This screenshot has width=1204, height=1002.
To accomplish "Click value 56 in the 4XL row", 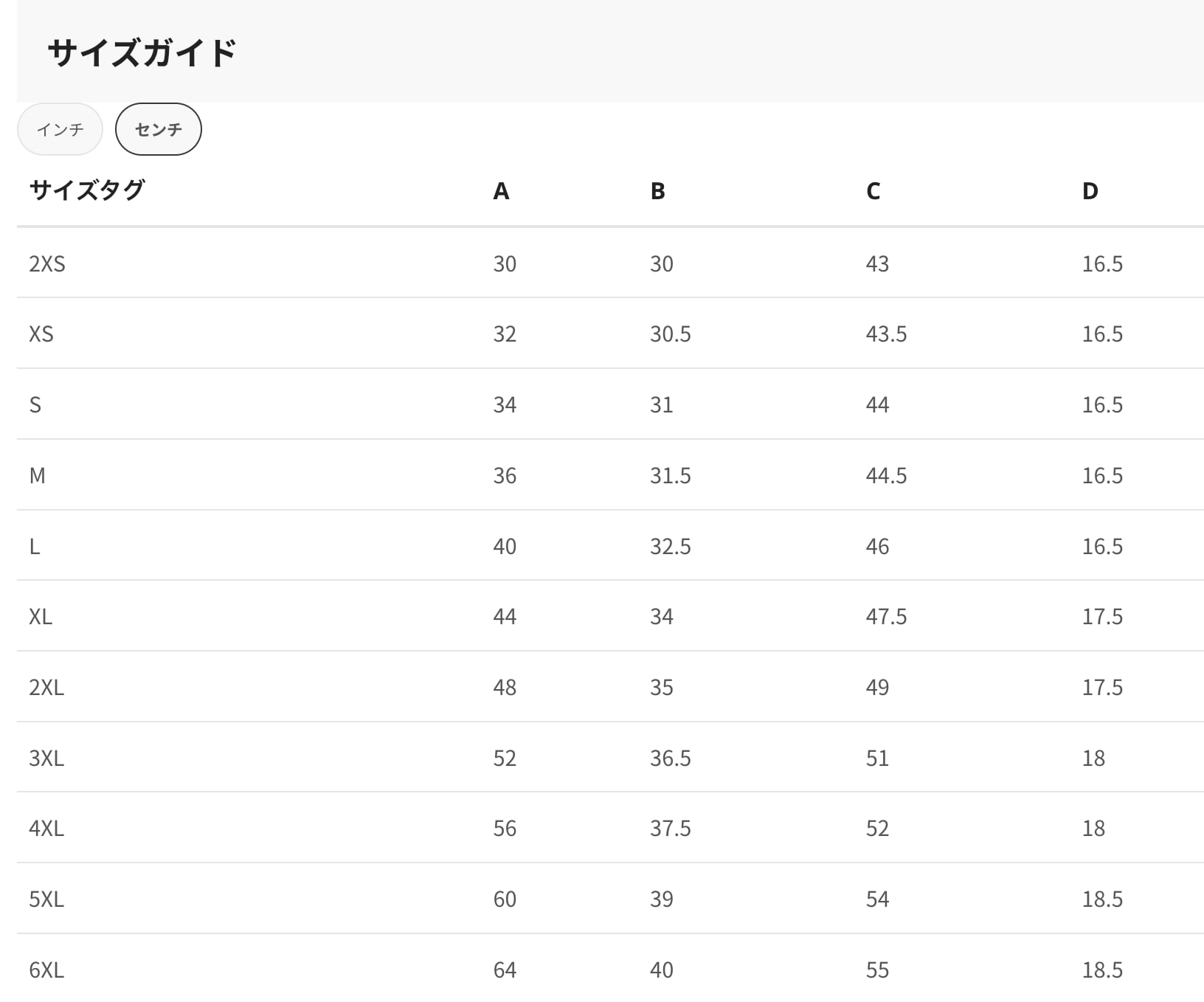I will pos(505,828).
